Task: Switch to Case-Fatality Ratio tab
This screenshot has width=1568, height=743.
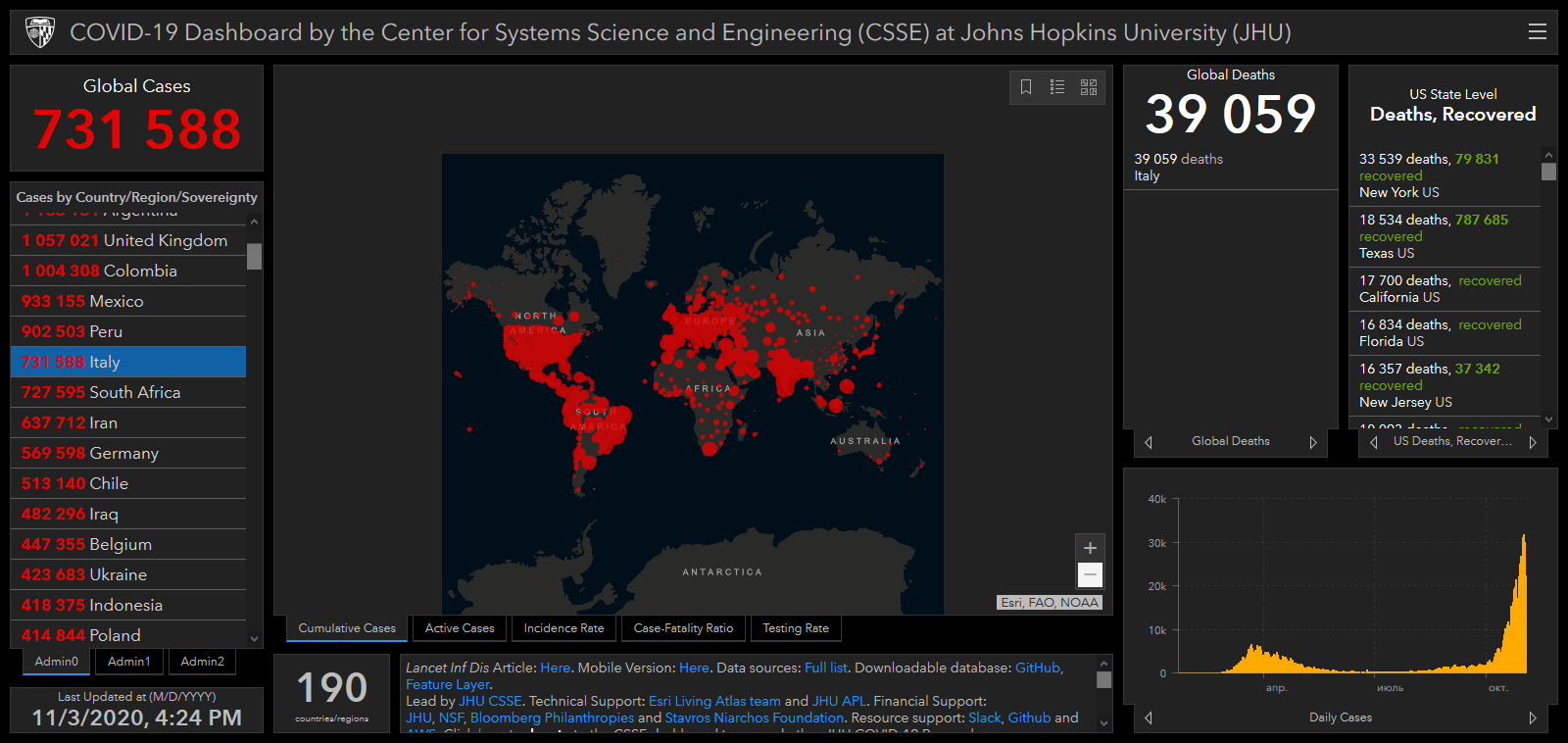Action: 683,628
